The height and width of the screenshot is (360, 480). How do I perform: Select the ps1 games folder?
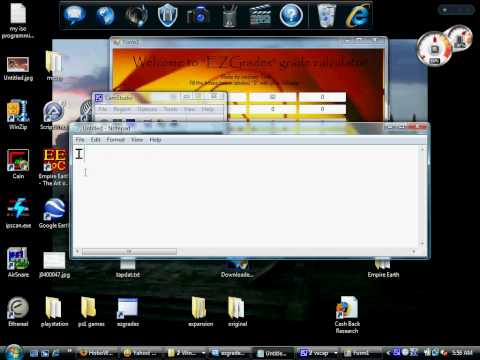pyautogui.click(x=91, y=312)
